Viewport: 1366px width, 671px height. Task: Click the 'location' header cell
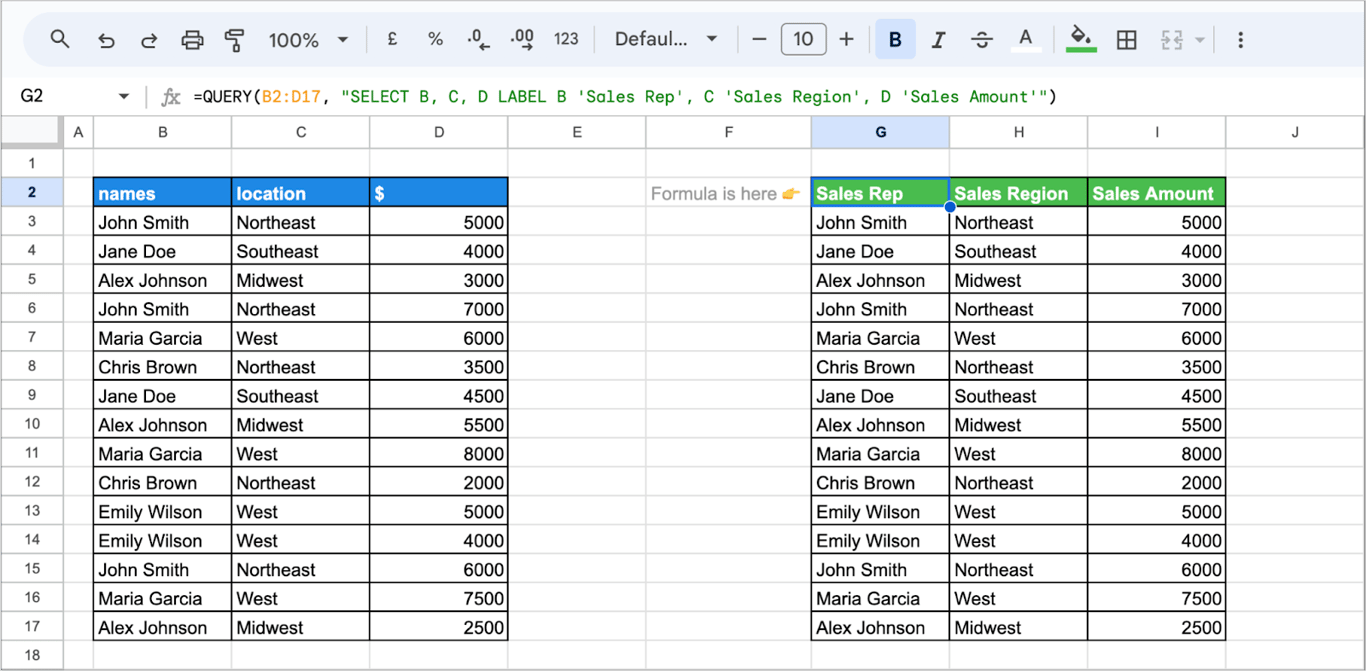click(301, 193)
